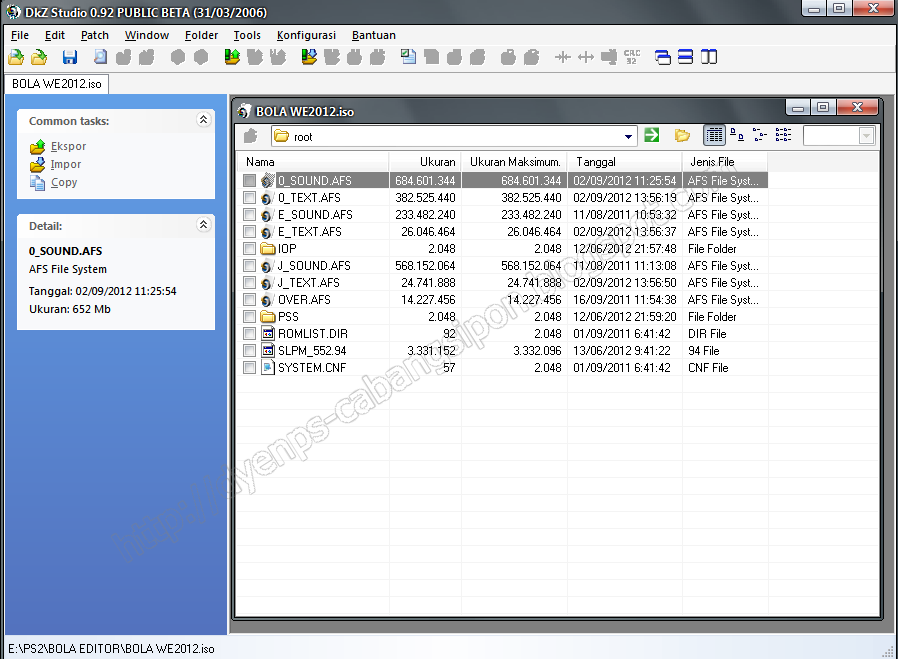Select the OVER.AFS file name
The height and width of the screenshot is (659, 898).
(304, 299)
